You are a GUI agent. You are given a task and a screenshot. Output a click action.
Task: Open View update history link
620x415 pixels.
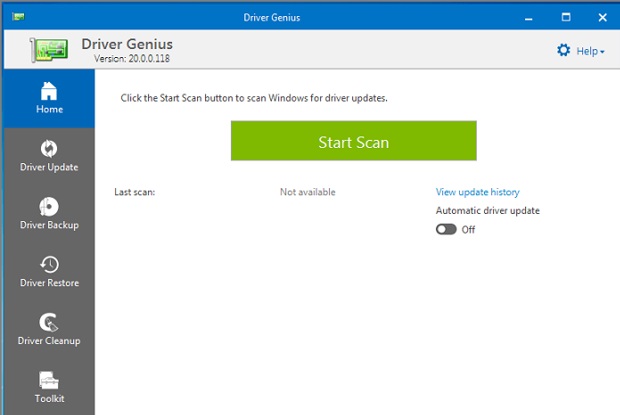pyautogui.click(x=478, y=192)
